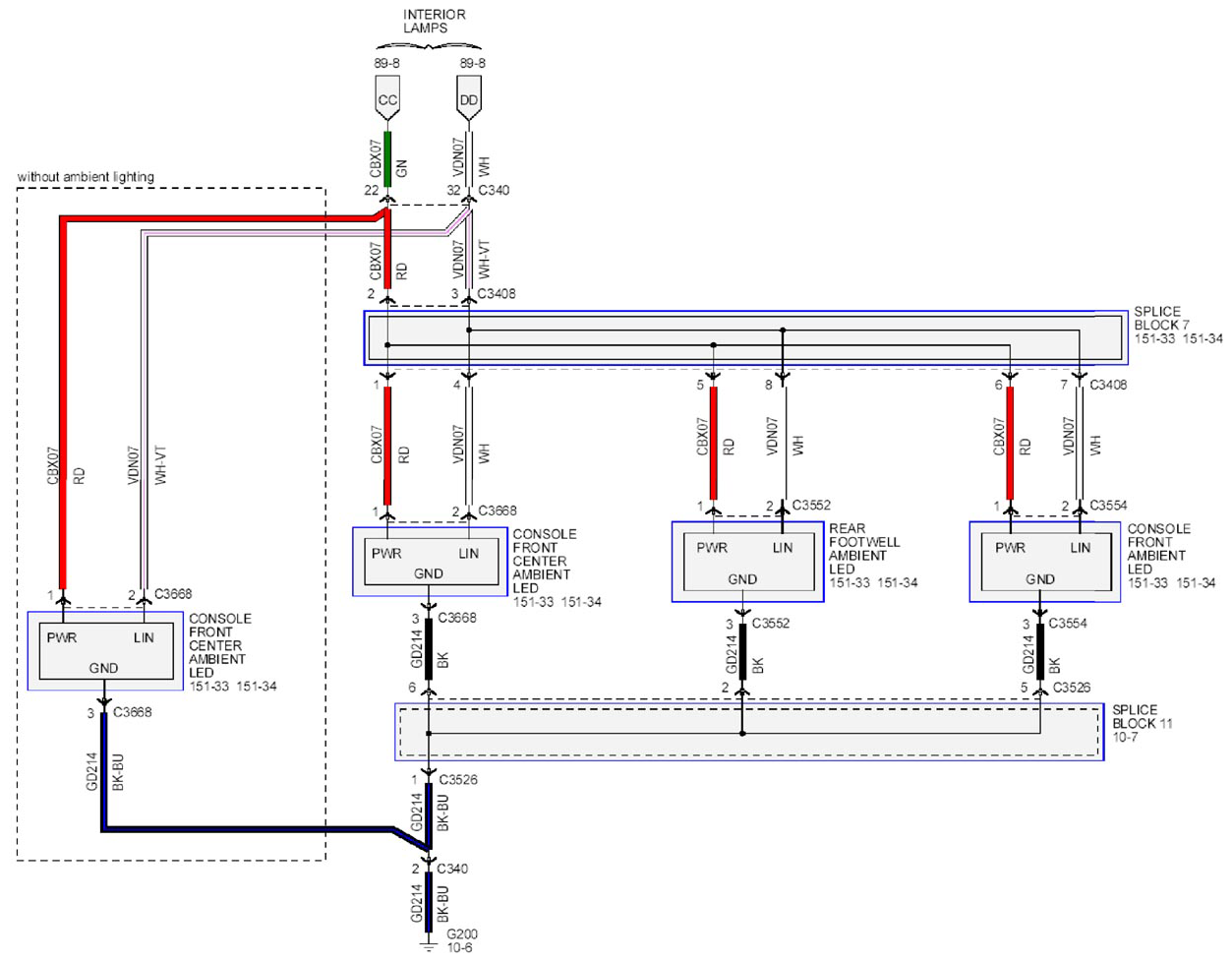The image size is (1232, 962).
Task: Click the GN wire color label
Action: (x=401, y=168)
